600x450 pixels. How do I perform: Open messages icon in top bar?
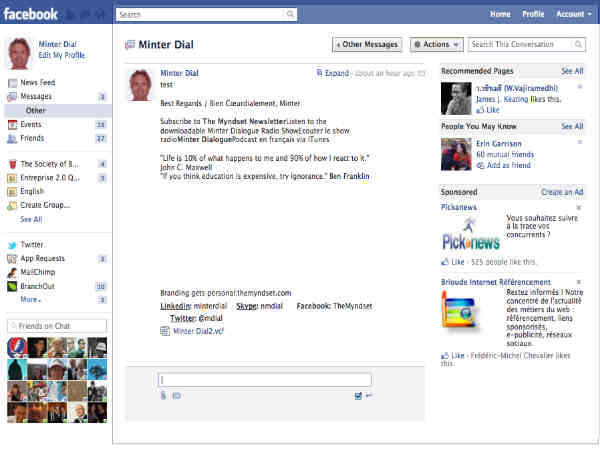(x=85, y=15)
